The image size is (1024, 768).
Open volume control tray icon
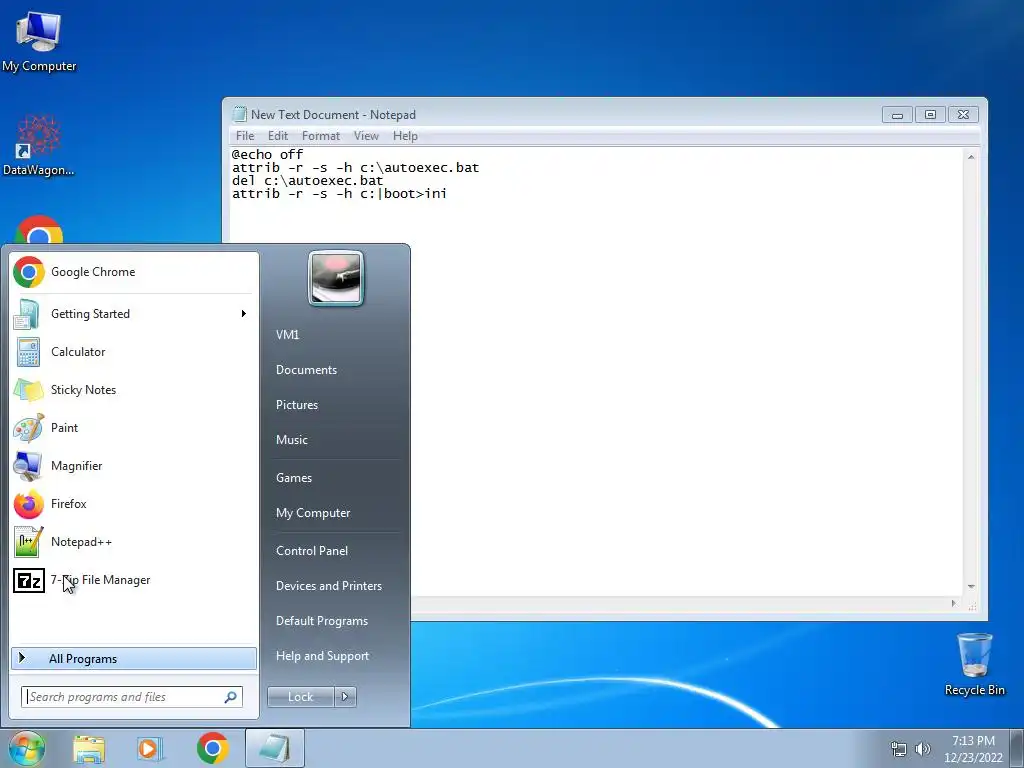coord(922,749)
